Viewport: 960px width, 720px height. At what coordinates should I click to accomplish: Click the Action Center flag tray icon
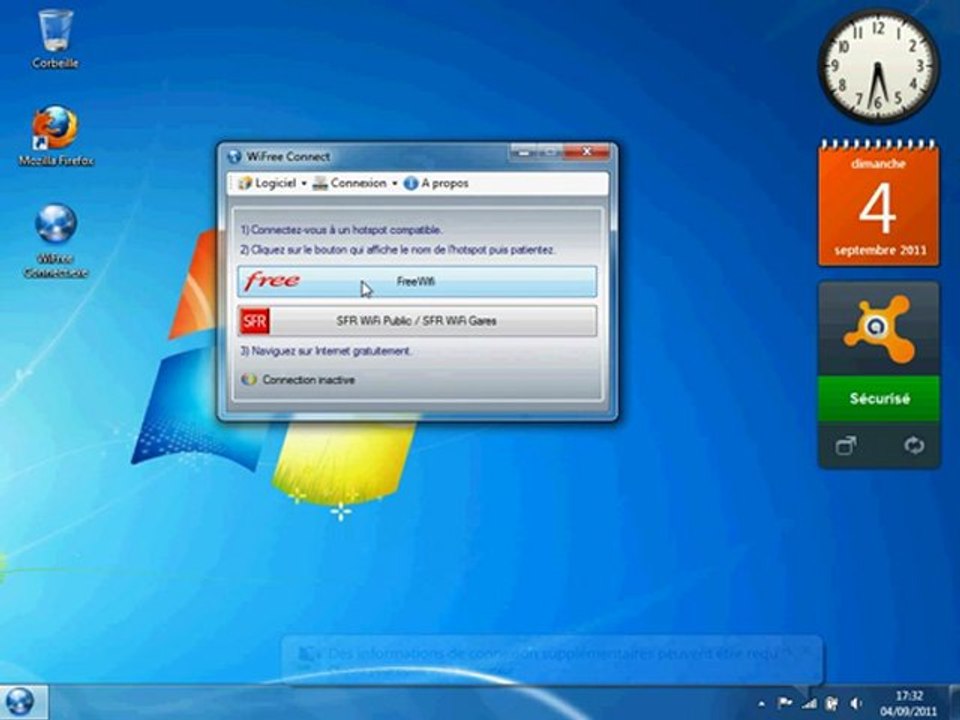click(785, 703)
